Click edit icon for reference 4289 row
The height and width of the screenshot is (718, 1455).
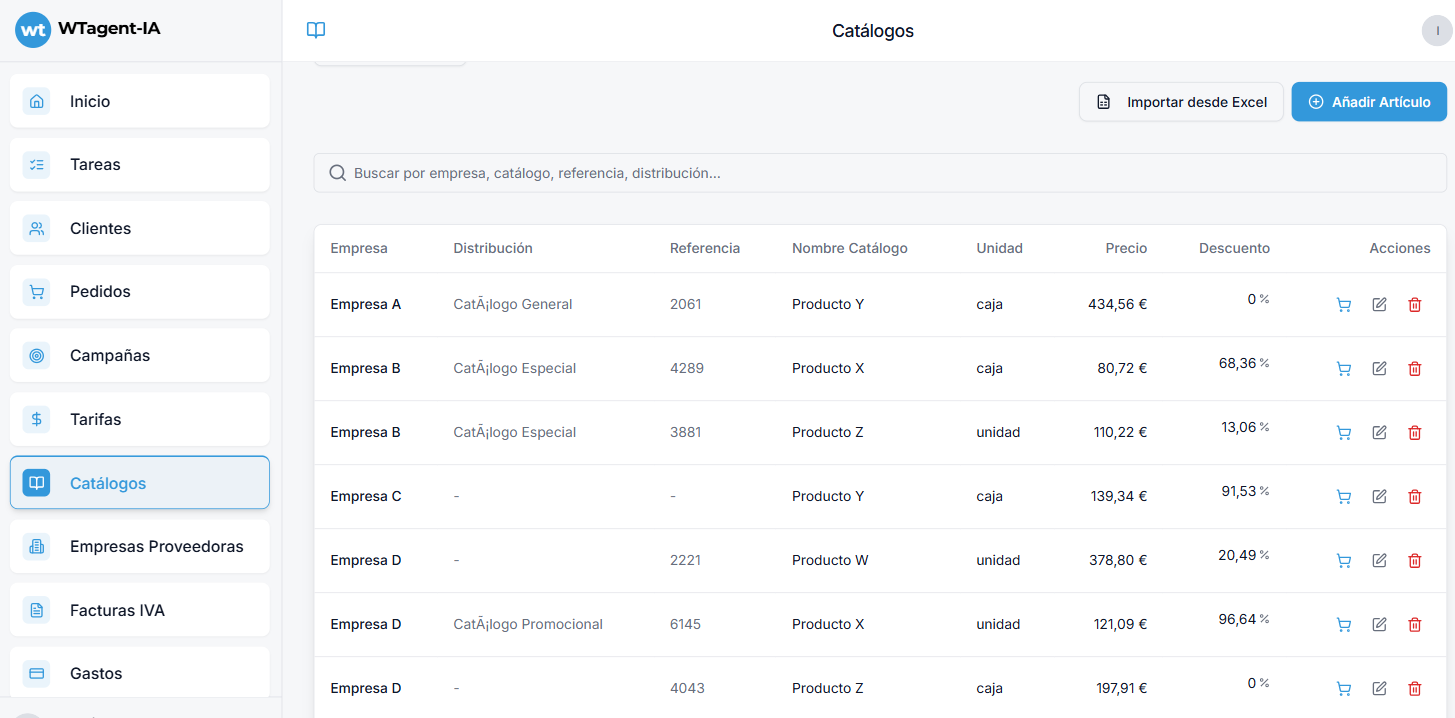[x=1379, y=369]
